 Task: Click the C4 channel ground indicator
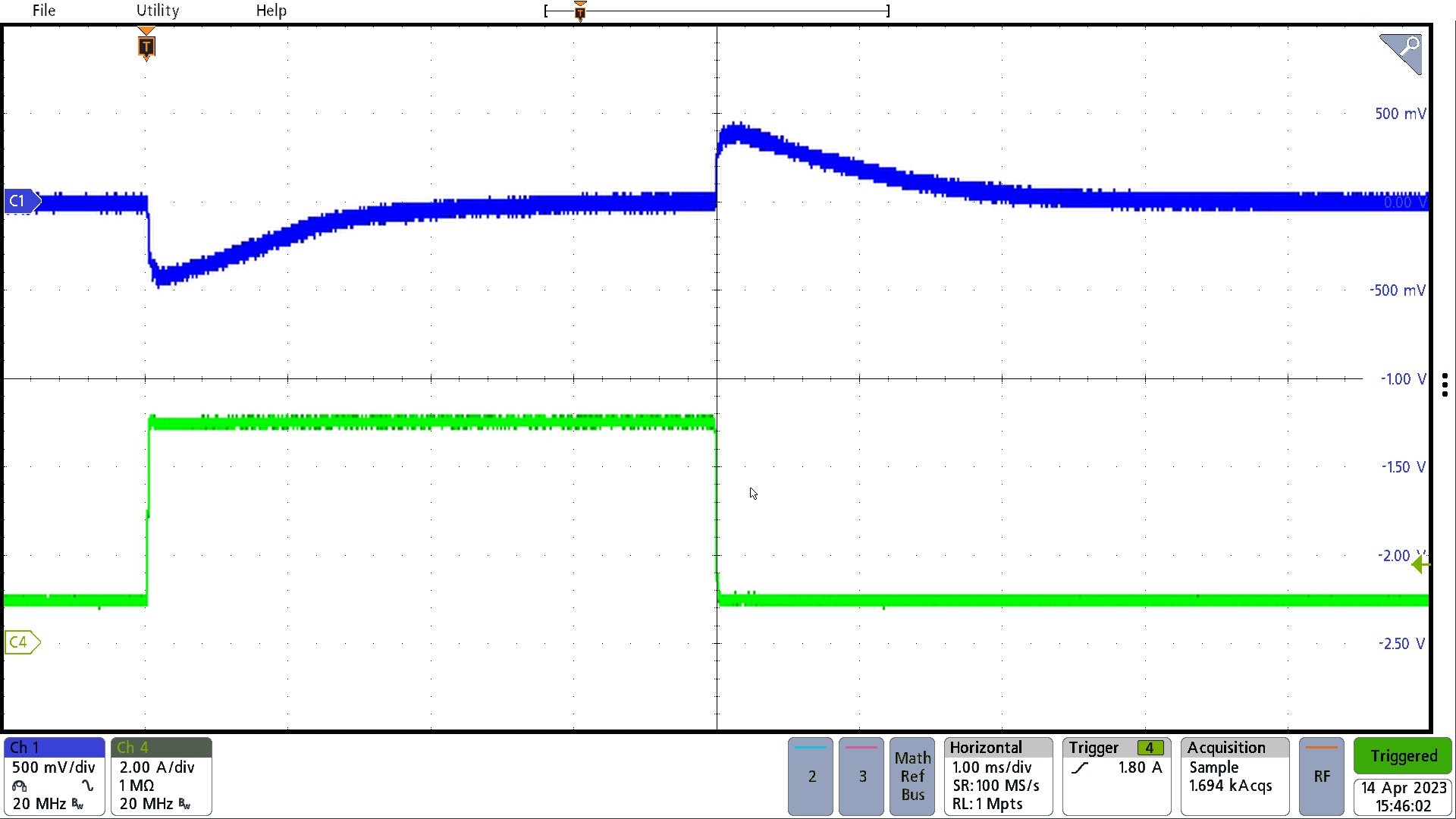22,642
